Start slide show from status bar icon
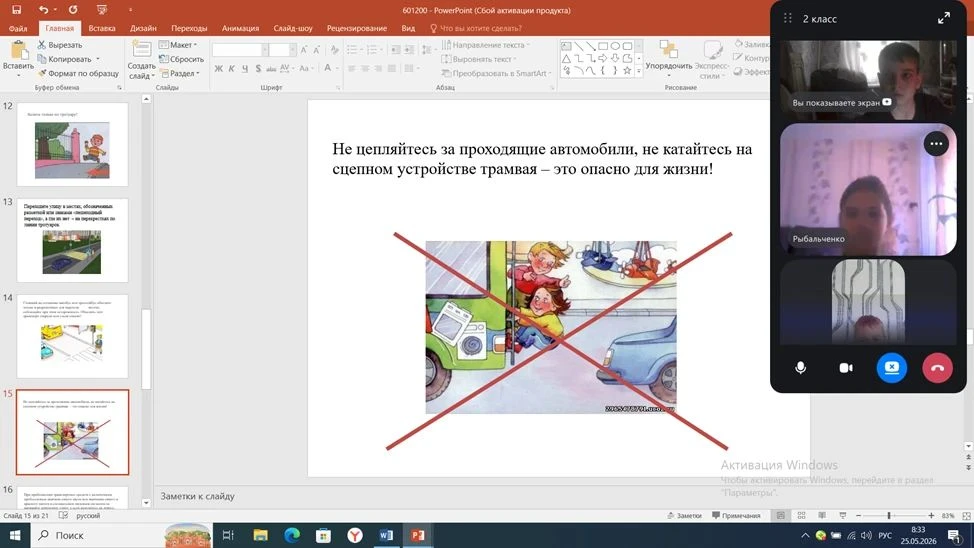Viewport: 974px width, 548px height. [842, 516]
